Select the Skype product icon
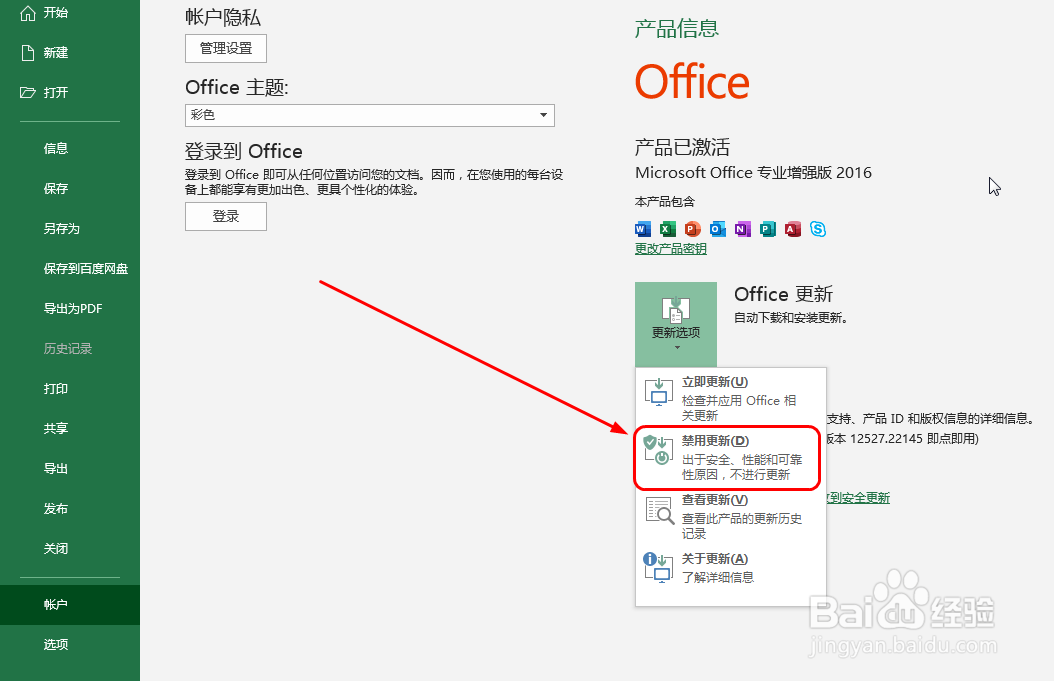Screen dimensions: 1054x681 tap(817, 229)
